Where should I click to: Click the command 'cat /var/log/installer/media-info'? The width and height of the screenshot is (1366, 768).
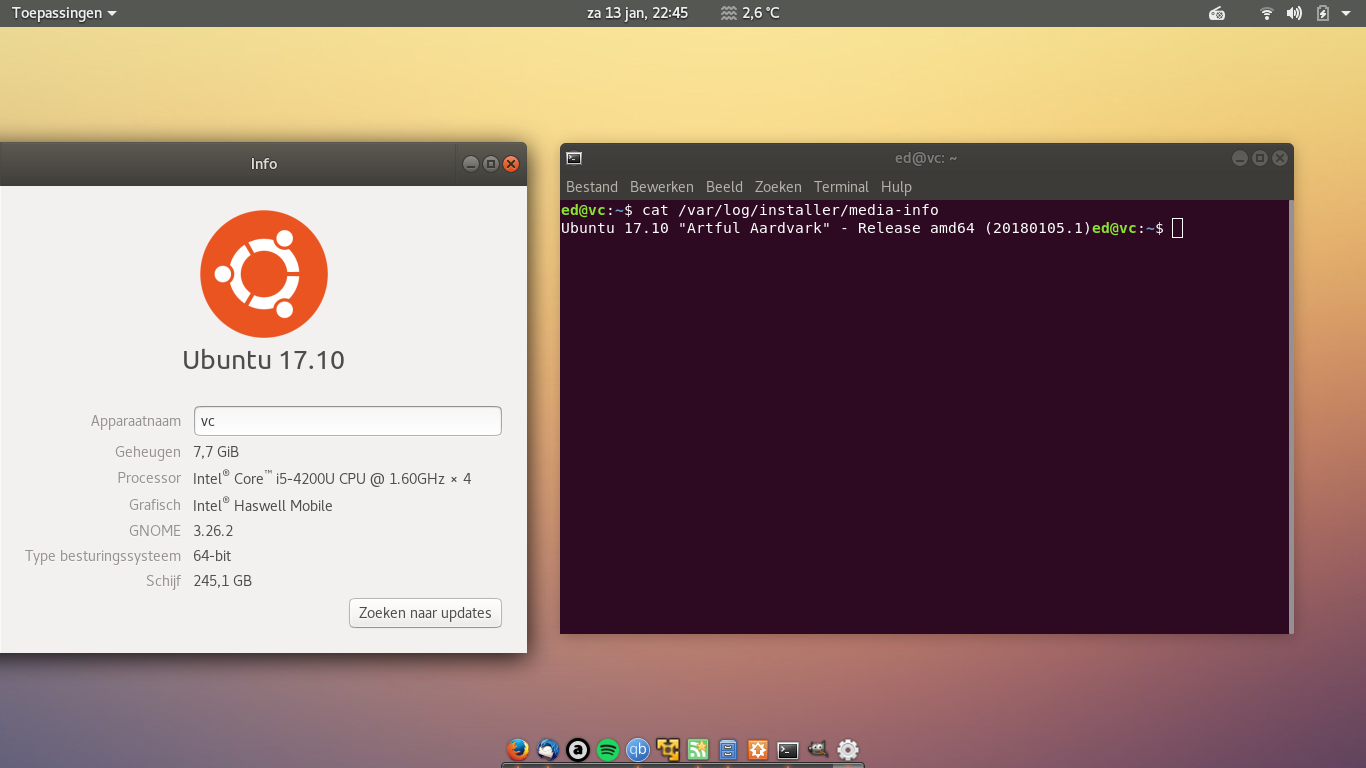coord(790,210)
